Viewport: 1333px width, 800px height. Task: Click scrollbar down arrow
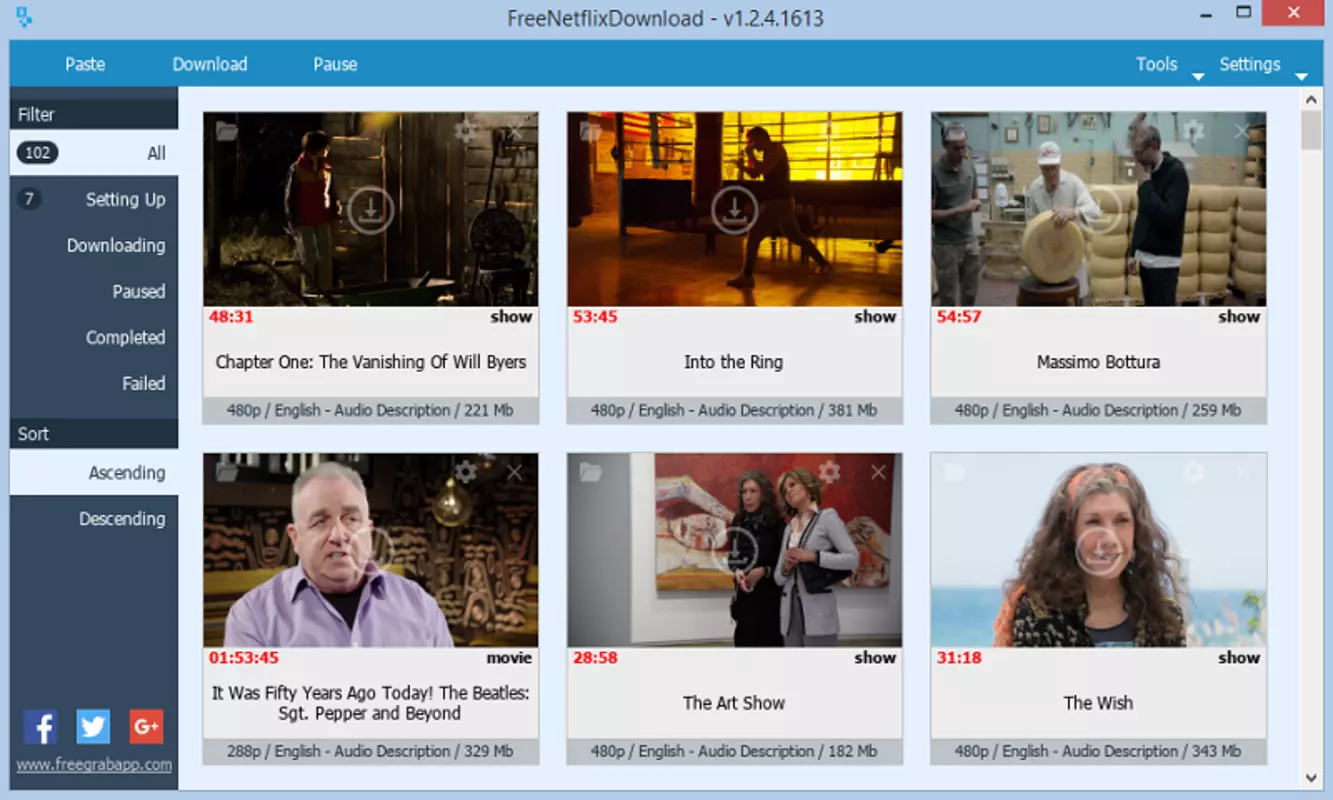1311,777
